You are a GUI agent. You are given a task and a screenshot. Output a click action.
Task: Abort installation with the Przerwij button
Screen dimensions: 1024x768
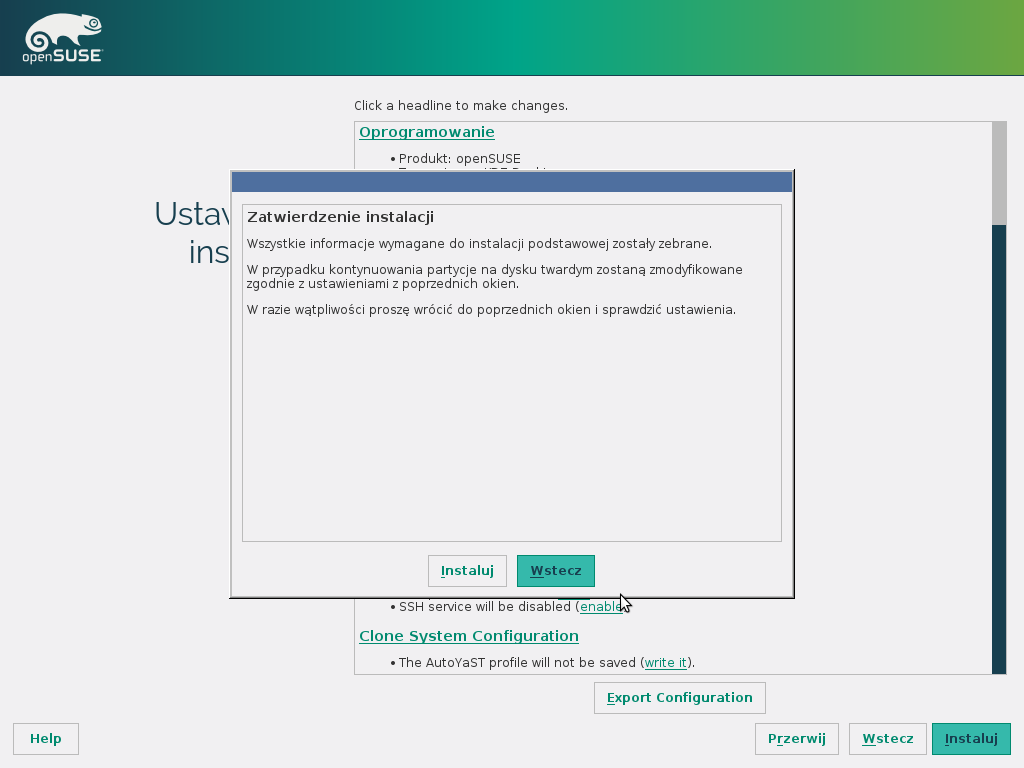[796, 739]
